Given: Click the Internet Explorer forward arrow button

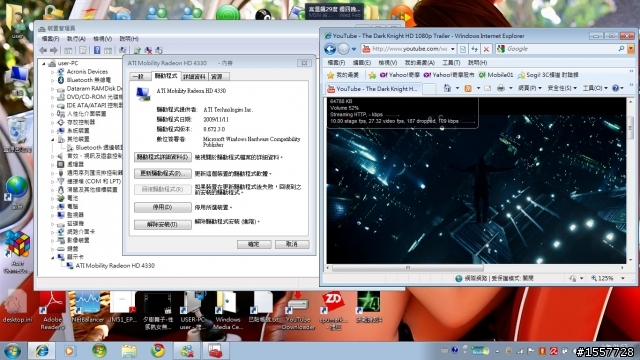Looking at the screenshot, I should coord(344,49).
